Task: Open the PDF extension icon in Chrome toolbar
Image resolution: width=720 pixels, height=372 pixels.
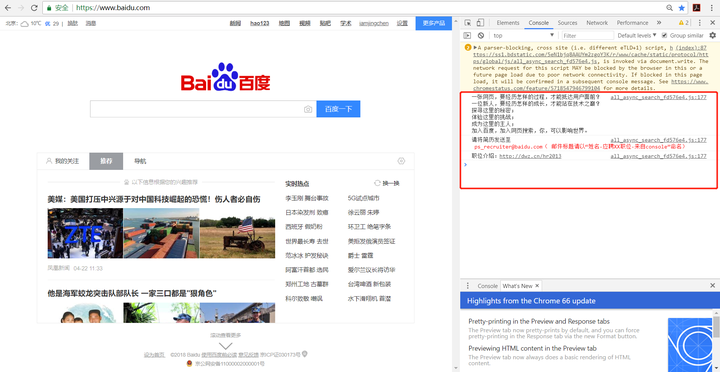Action: (x=697, y=8)
